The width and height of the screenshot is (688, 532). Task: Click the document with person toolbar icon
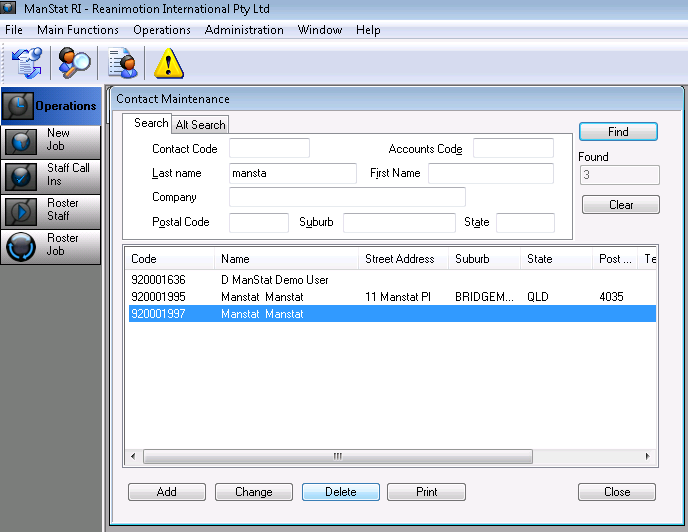tap(122, 63)
